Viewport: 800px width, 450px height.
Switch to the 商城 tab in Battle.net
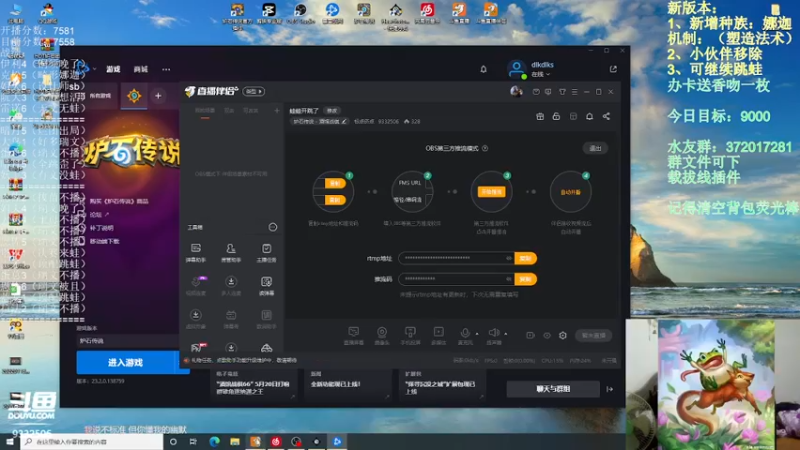(140, 69)
